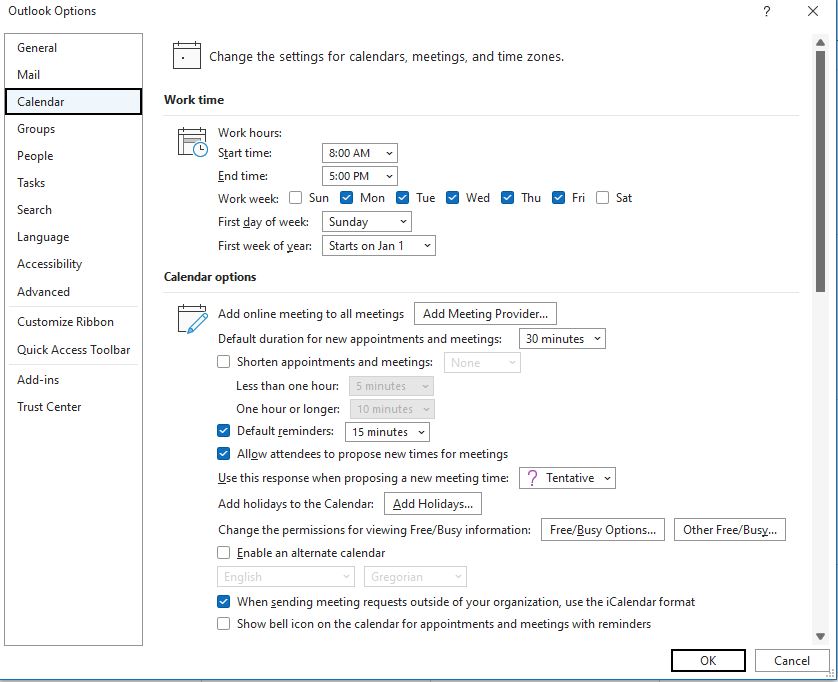The width and height of the screenshot is (838, 682).
Task: Click the Less than one hour dropdown
Action: click(391, 386)
